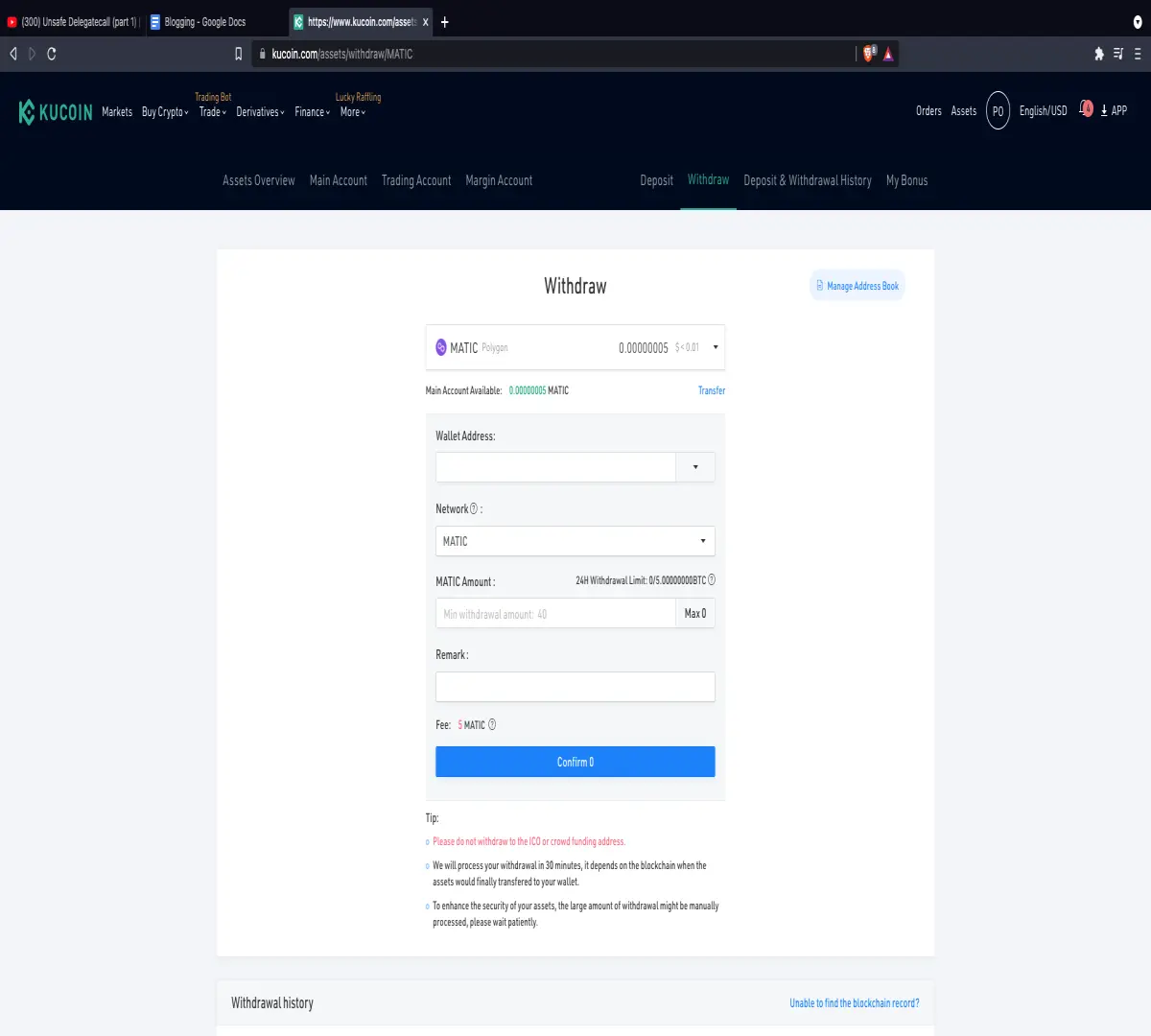
Task: Expand the Derivatives menu
Action: click(x=261, y=112)
